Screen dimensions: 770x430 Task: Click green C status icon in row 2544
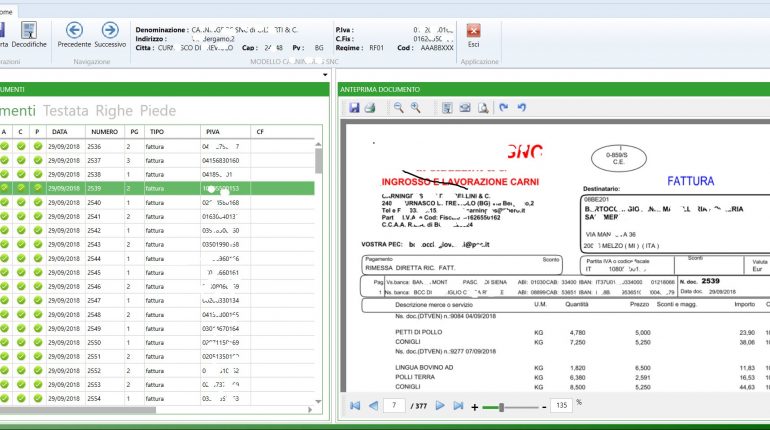pyautogui.click(x=21, y=258)
